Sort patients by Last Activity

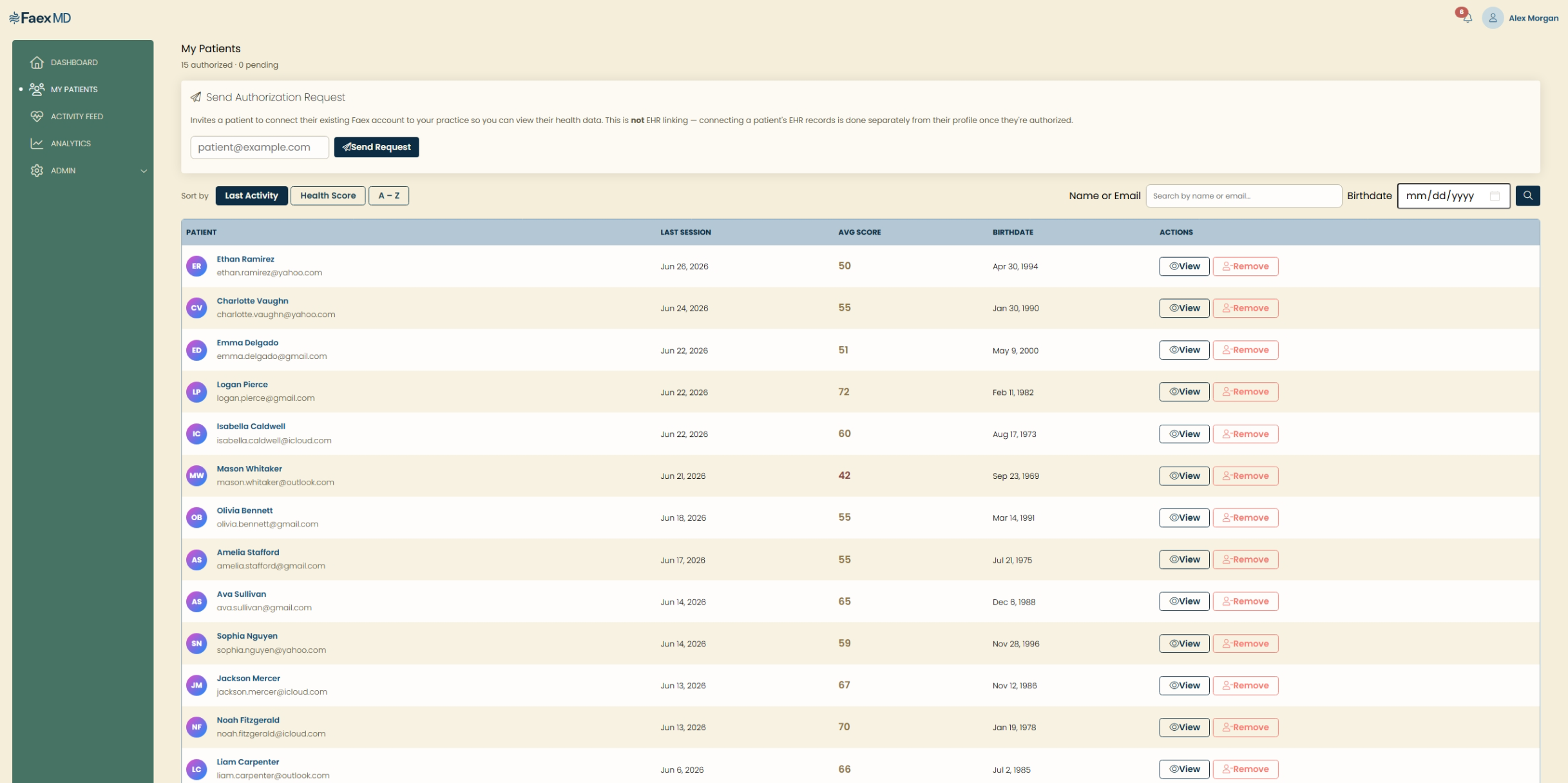(251, 195)
